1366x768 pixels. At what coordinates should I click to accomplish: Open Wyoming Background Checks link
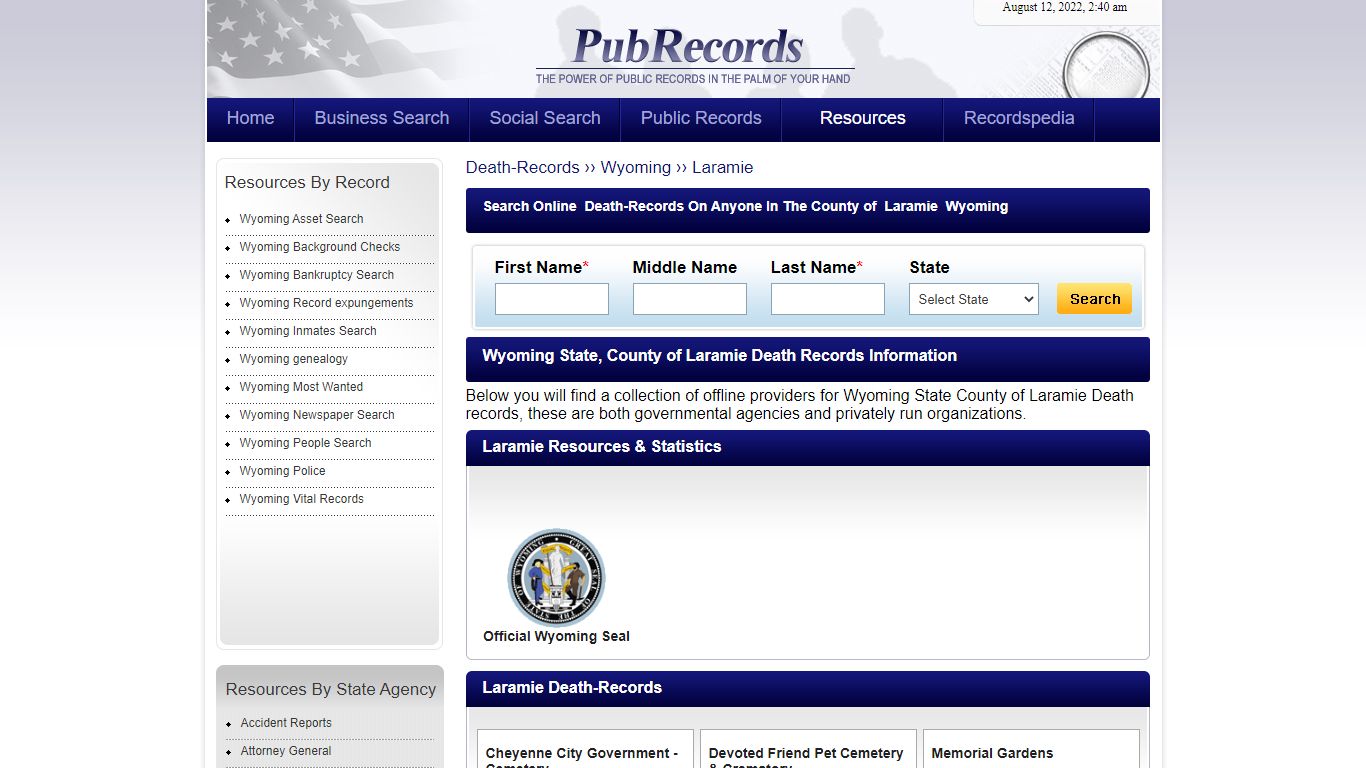pos(320,247)
